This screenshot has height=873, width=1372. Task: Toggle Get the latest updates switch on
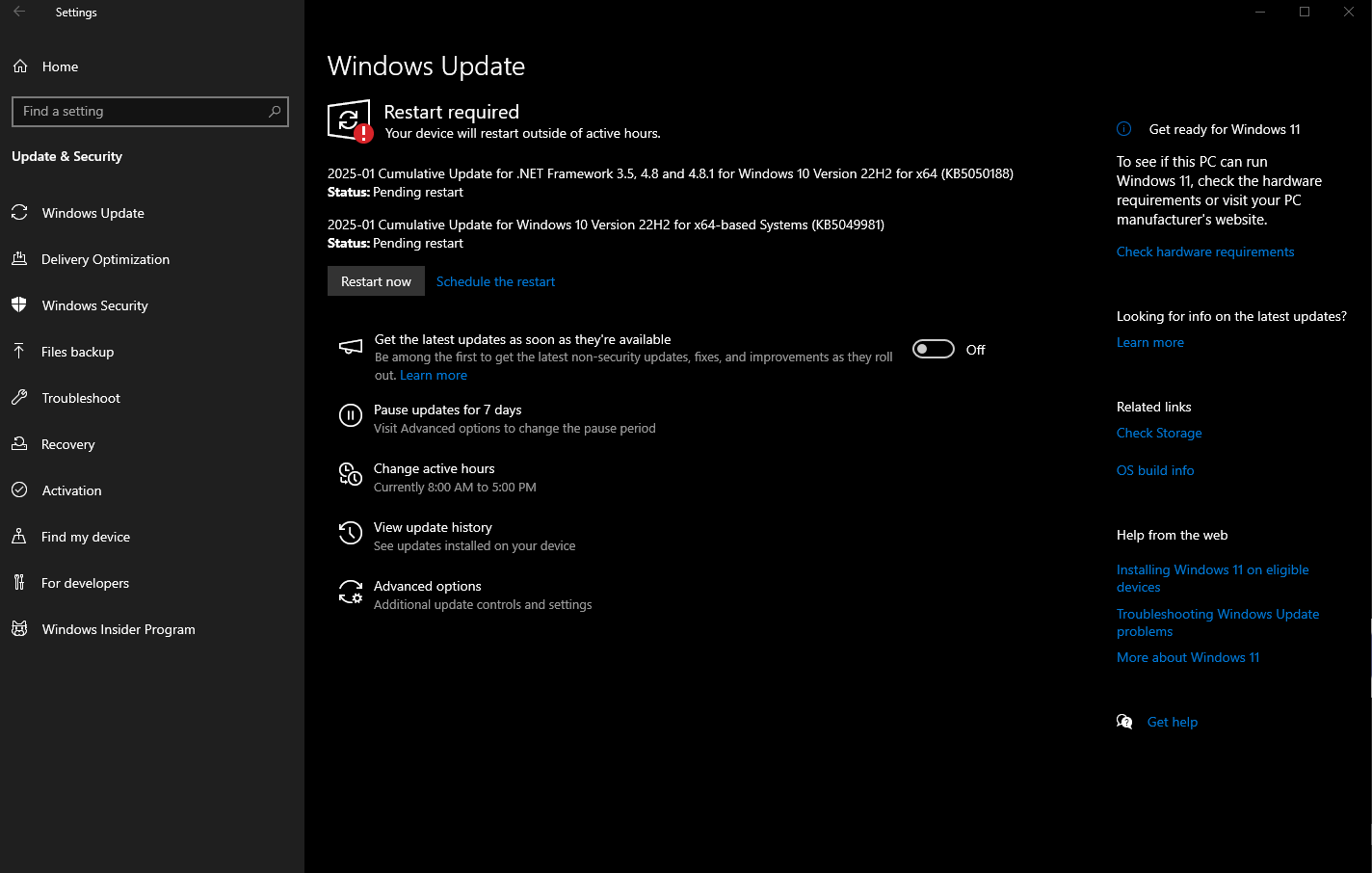click(x=934, y=349)
